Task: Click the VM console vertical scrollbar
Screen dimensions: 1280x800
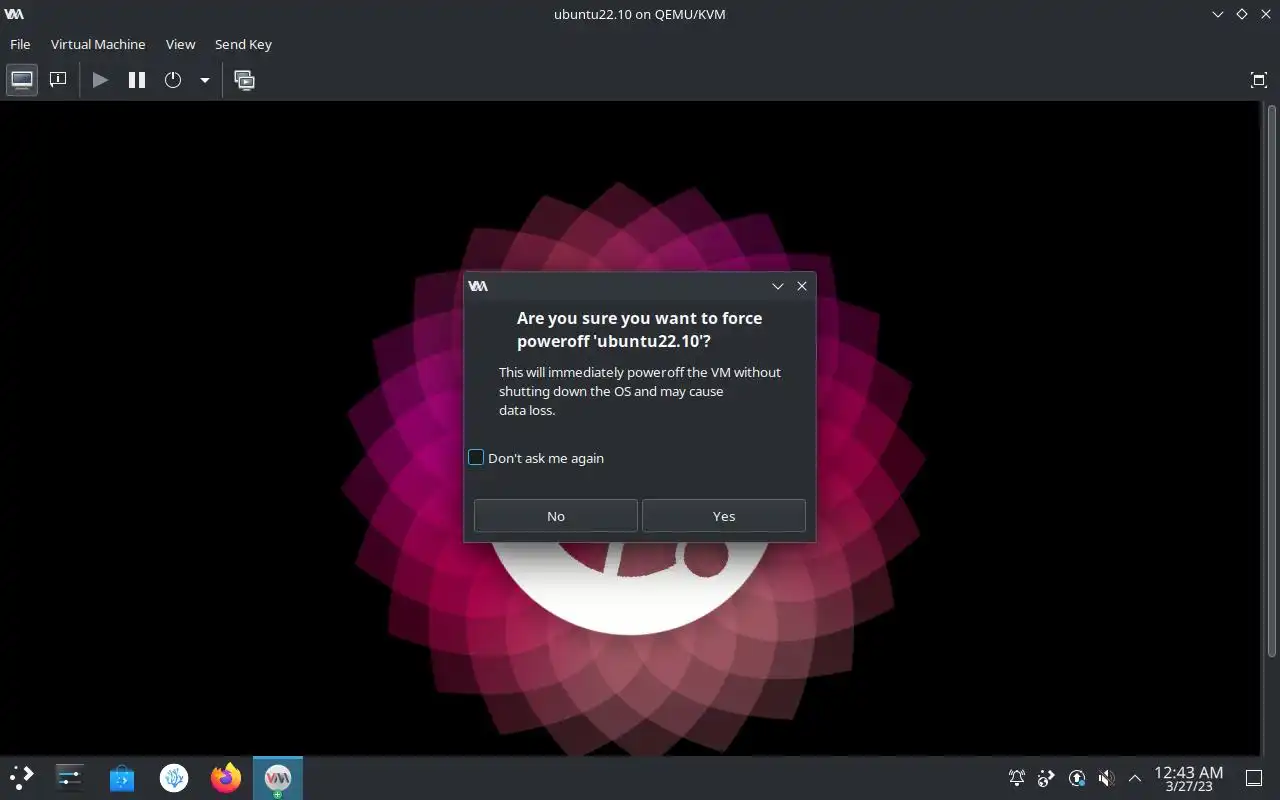Action: point(1271,380)
